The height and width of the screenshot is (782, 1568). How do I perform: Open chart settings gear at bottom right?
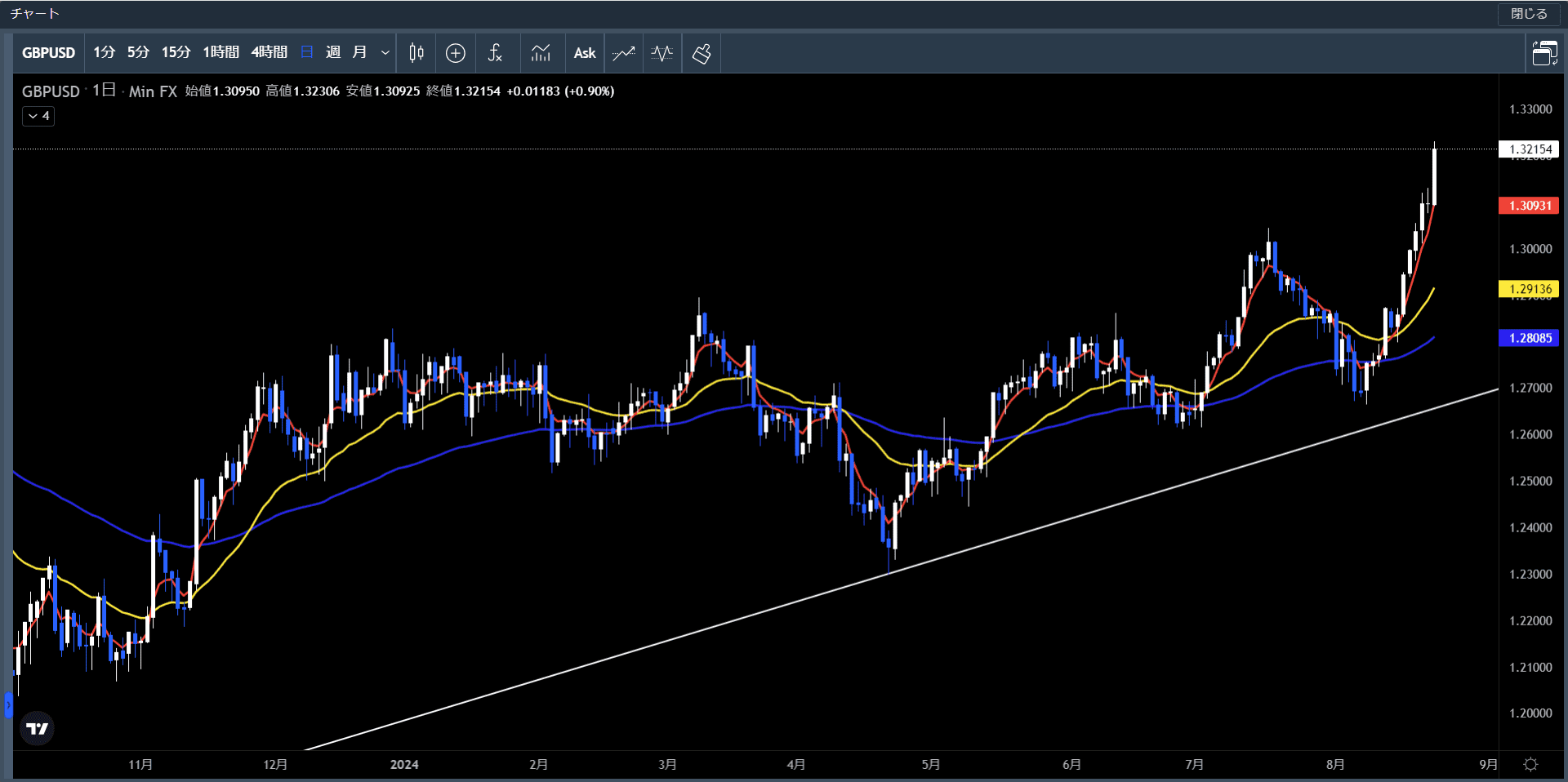pos(1531,764)
